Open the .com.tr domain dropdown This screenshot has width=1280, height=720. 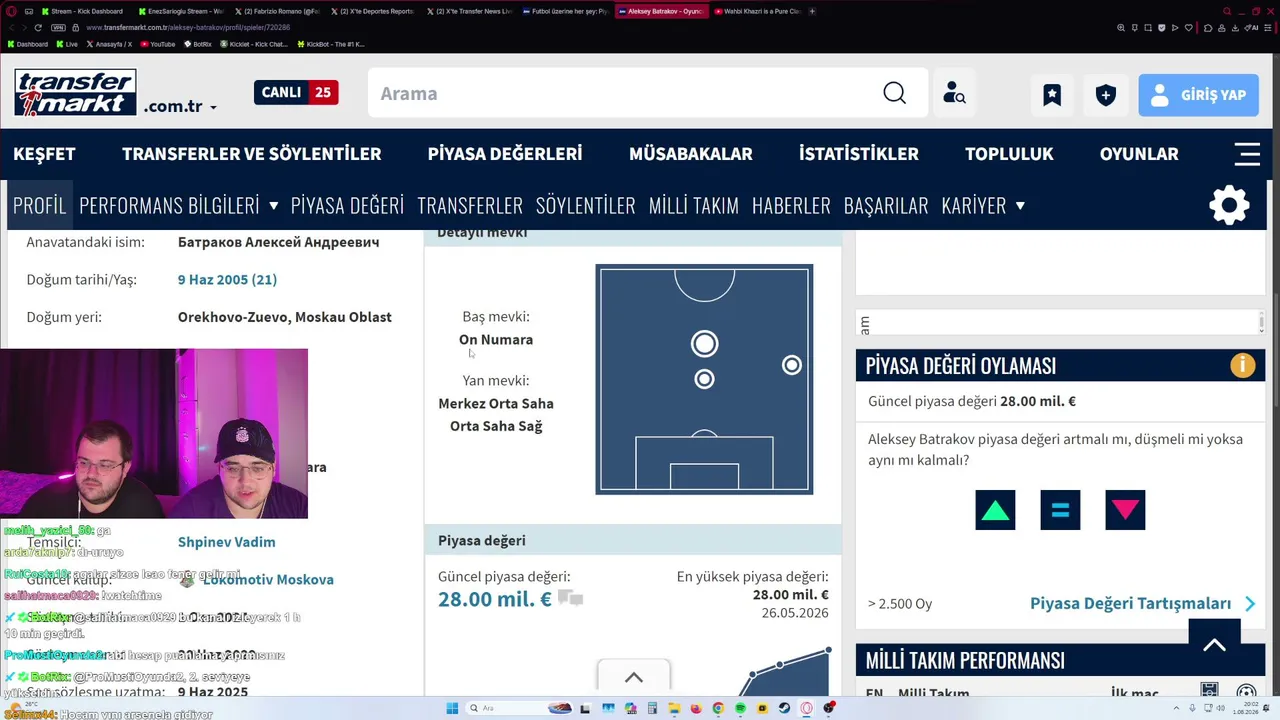180,106
